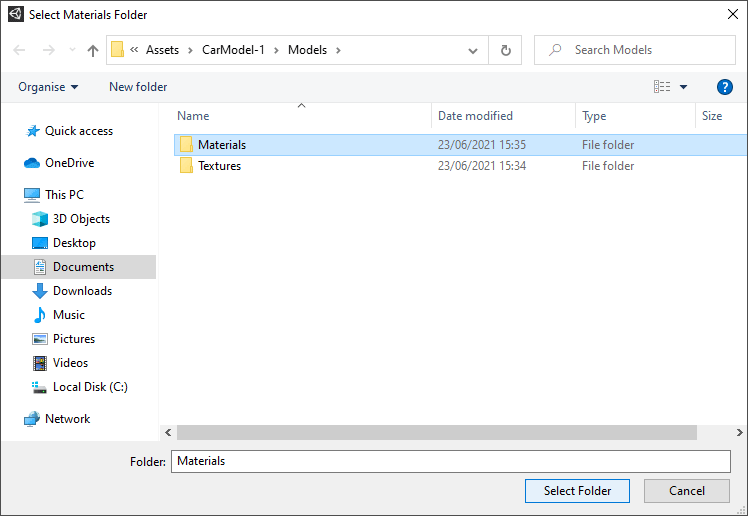Screen dimensions: 748x516
Task: Open 3D Objects in the sidebar
Action: pos(81,219)
